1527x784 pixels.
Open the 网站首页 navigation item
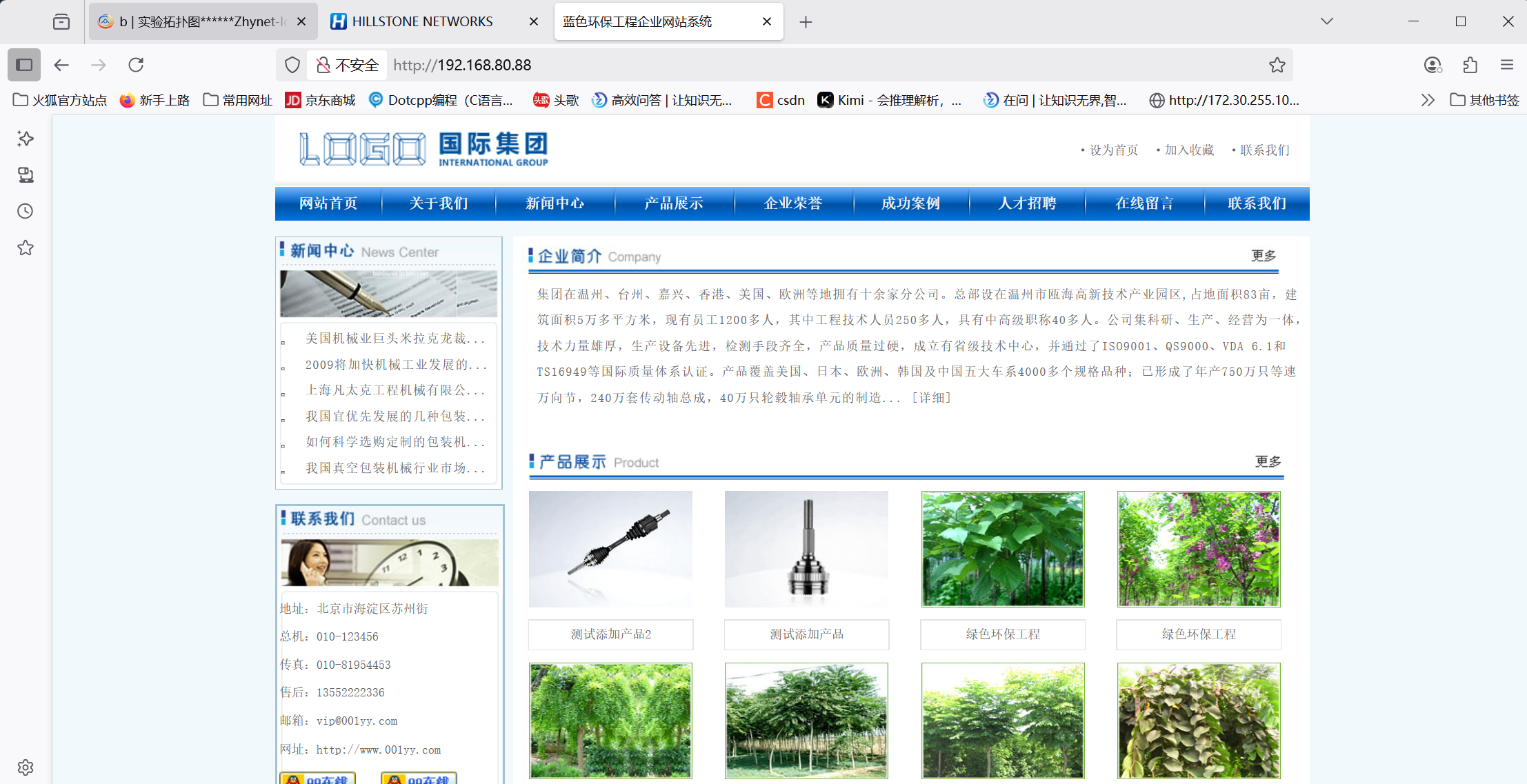[x=328, y=203]
